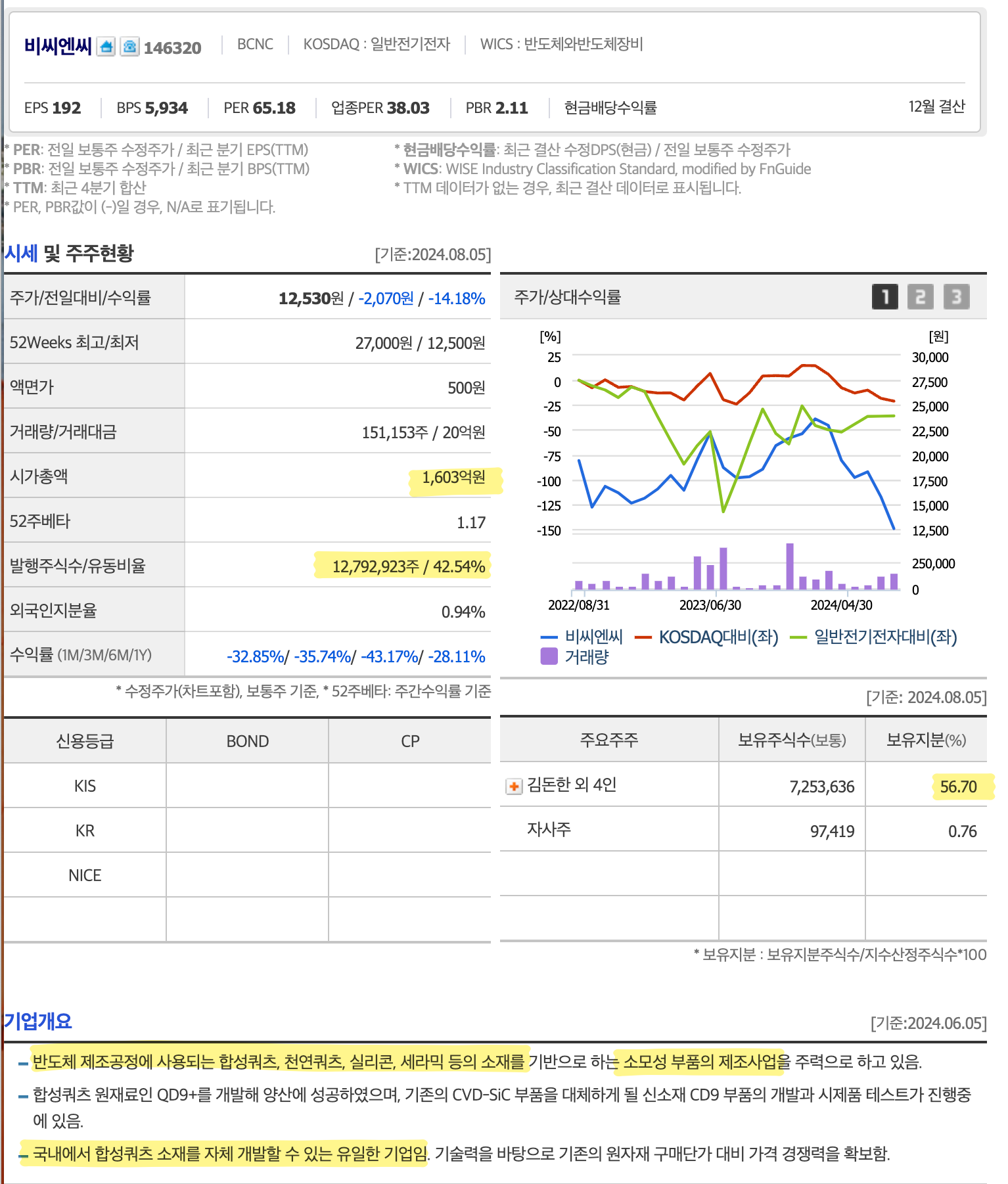Click the [기준:2024.06.05] date label
The image size is (1008, 1184).
pyautogui.click(x=928, y=1023)
